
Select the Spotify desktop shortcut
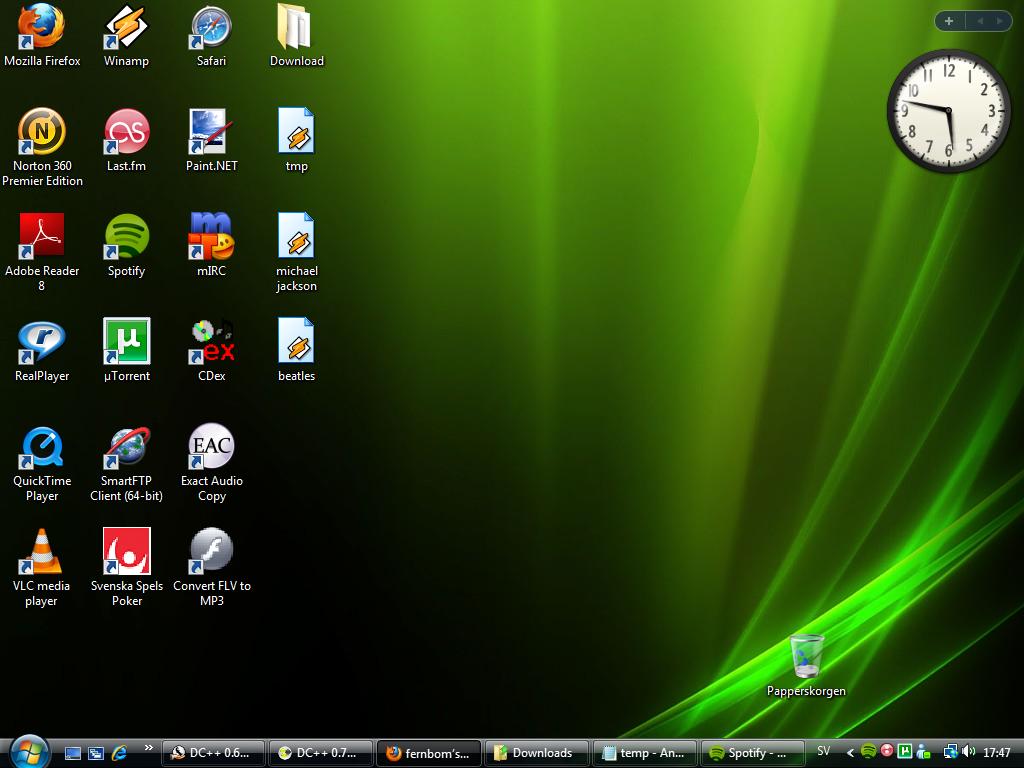click(x=126, y=246)
